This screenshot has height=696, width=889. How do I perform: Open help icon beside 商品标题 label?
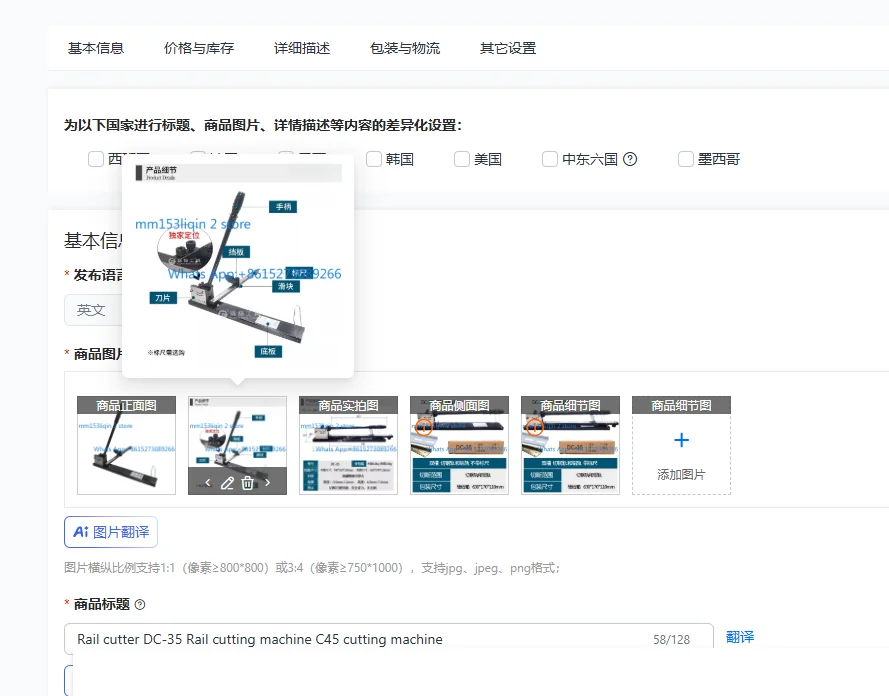click(x=140, y=605)
